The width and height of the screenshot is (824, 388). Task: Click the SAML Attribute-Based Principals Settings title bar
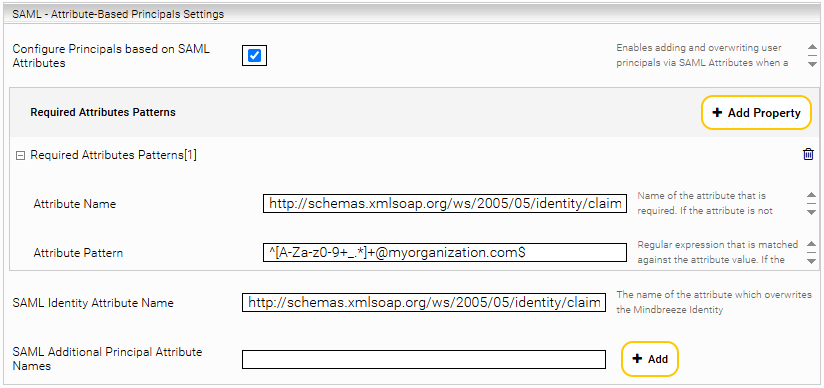[x=412, y=14]
